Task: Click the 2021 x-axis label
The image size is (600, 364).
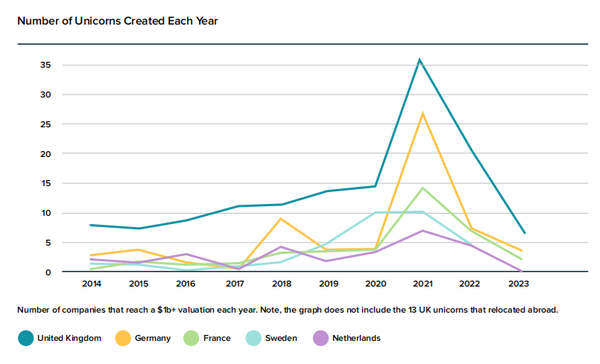Action: point(422,284)
